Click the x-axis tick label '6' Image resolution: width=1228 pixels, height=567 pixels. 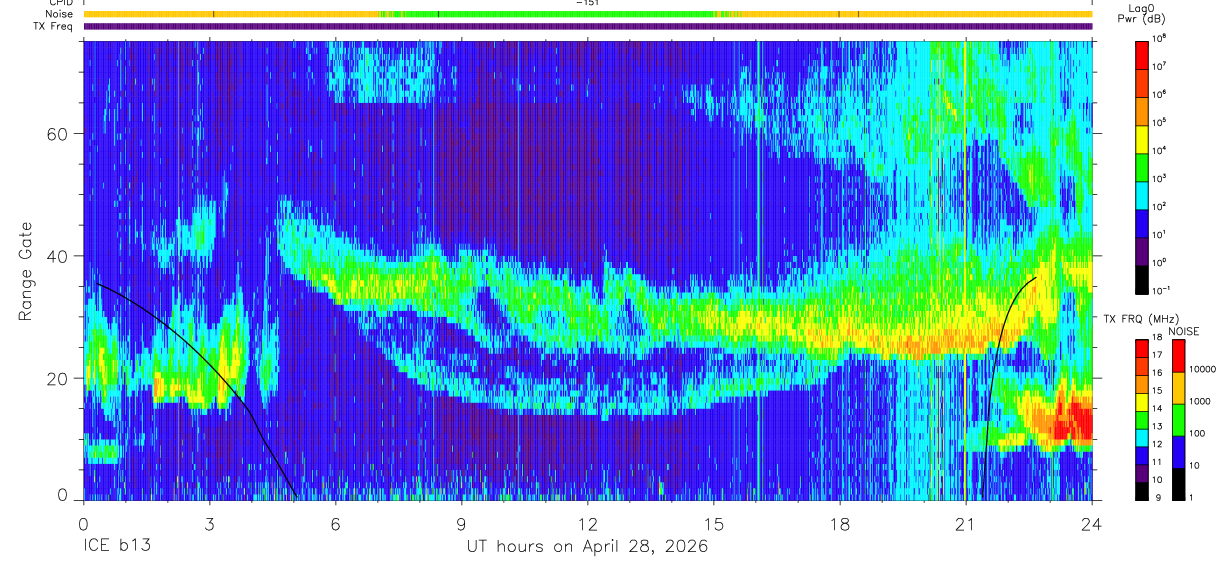pyautogui.click(x=335, y=523)
